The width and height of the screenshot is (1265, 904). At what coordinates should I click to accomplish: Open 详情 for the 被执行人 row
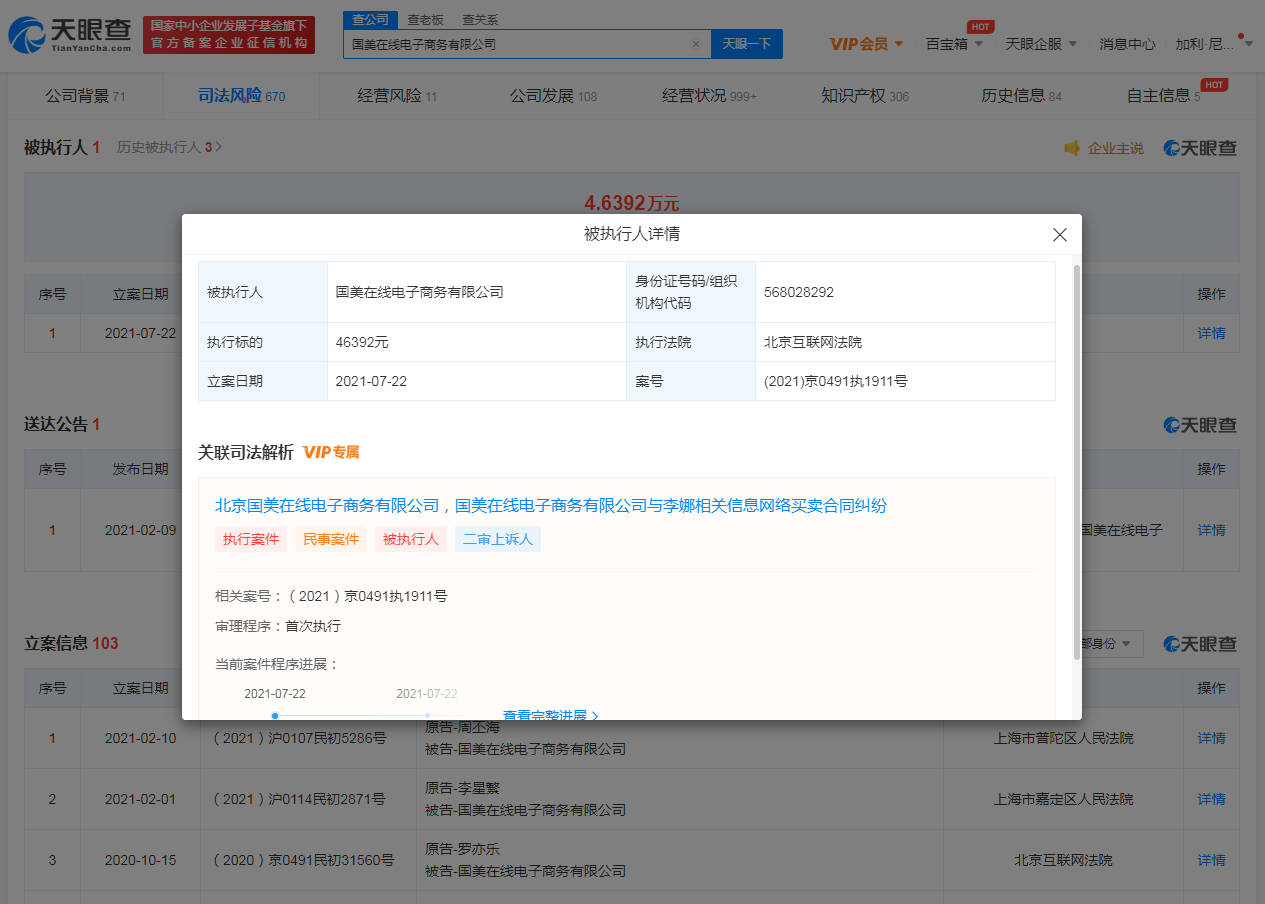(x=1211, y=333)
